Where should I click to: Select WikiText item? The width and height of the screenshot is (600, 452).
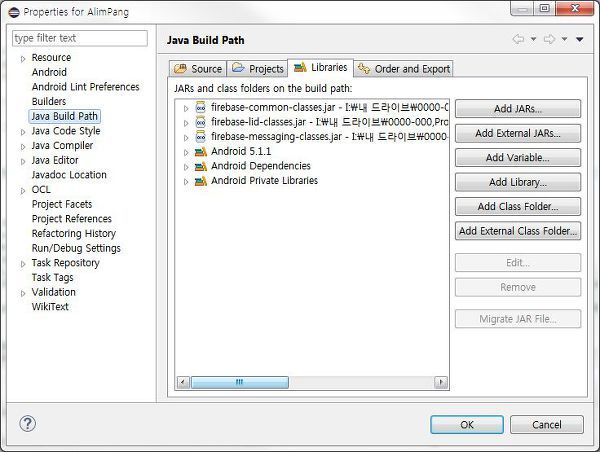(50, 307)
